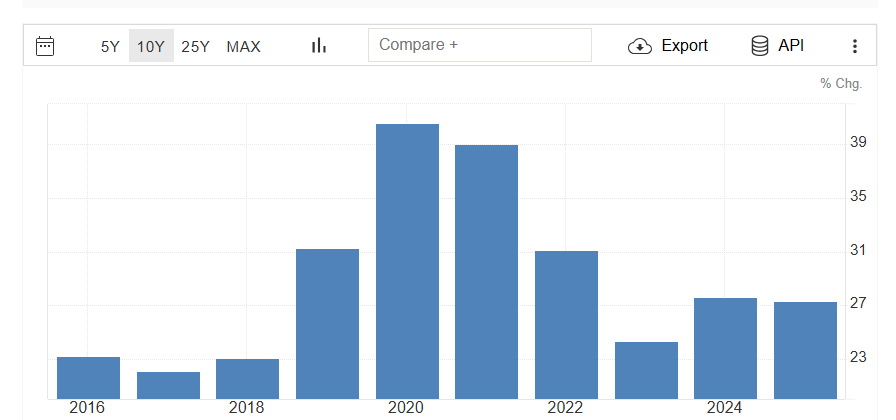Open the chart type bar icon
896x420 pixels.
pos(319,46)
